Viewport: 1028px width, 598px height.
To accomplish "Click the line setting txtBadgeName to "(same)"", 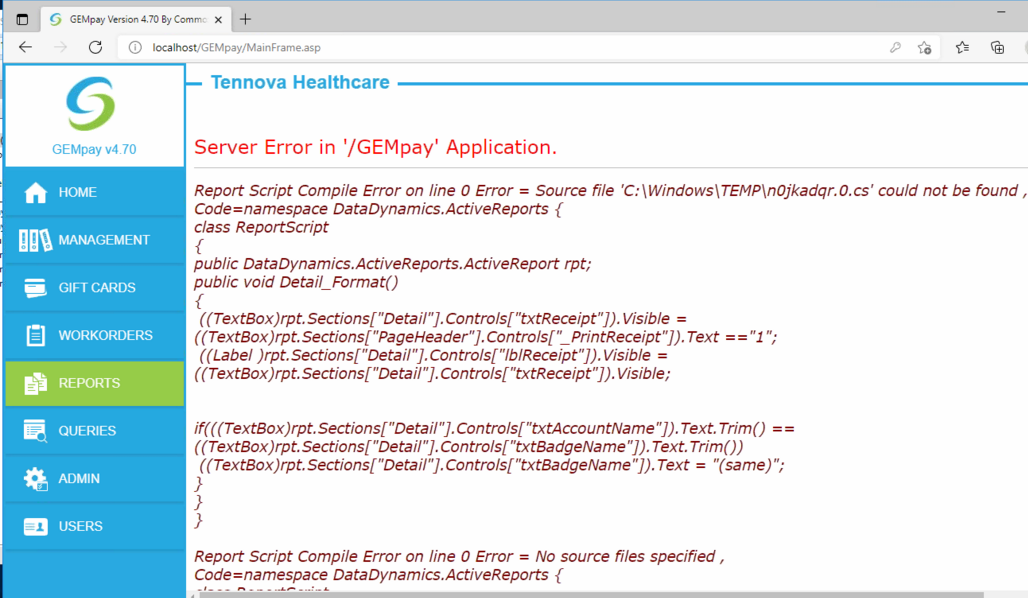I will click(x=492, y=466).
